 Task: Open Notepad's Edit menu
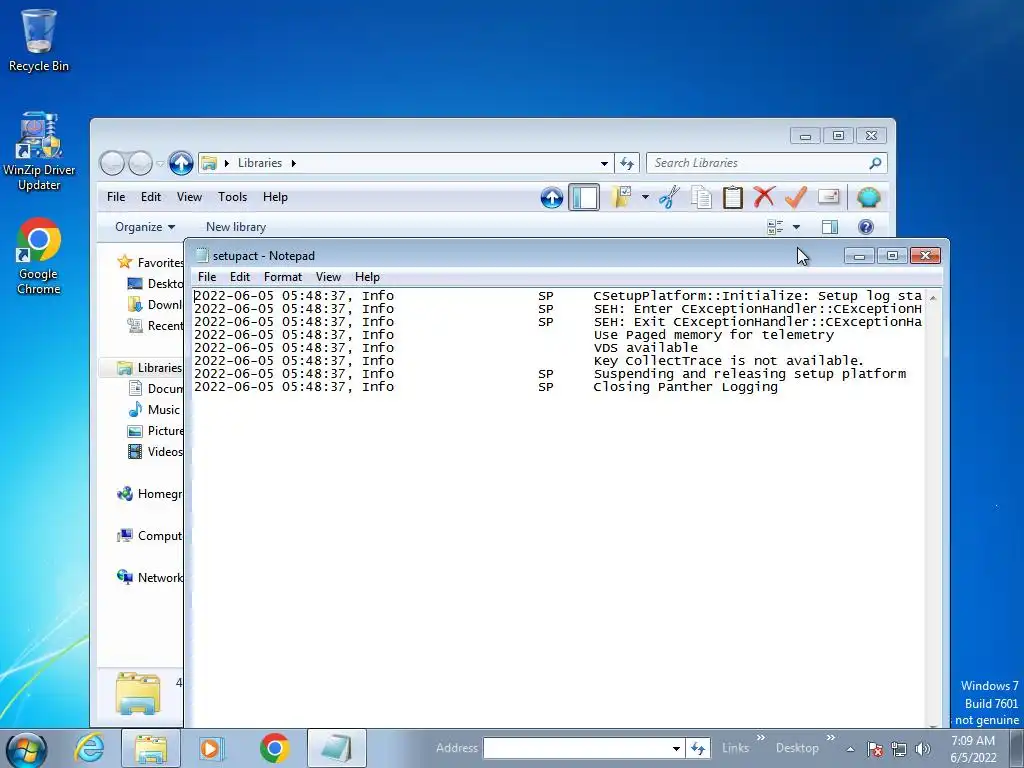point(240,277)
